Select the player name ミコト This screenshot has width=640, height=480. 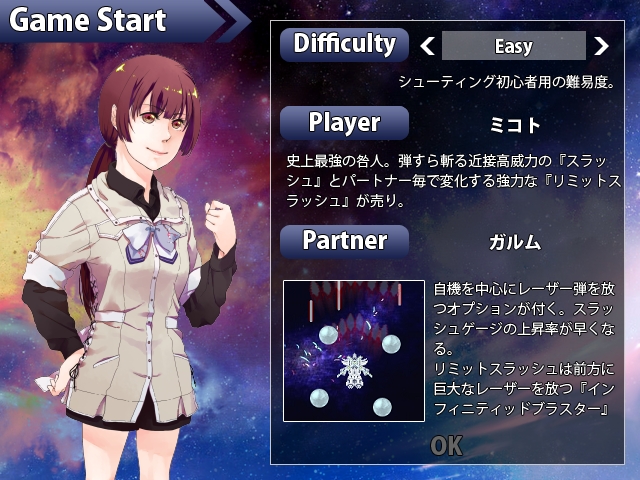click(515, 125)
